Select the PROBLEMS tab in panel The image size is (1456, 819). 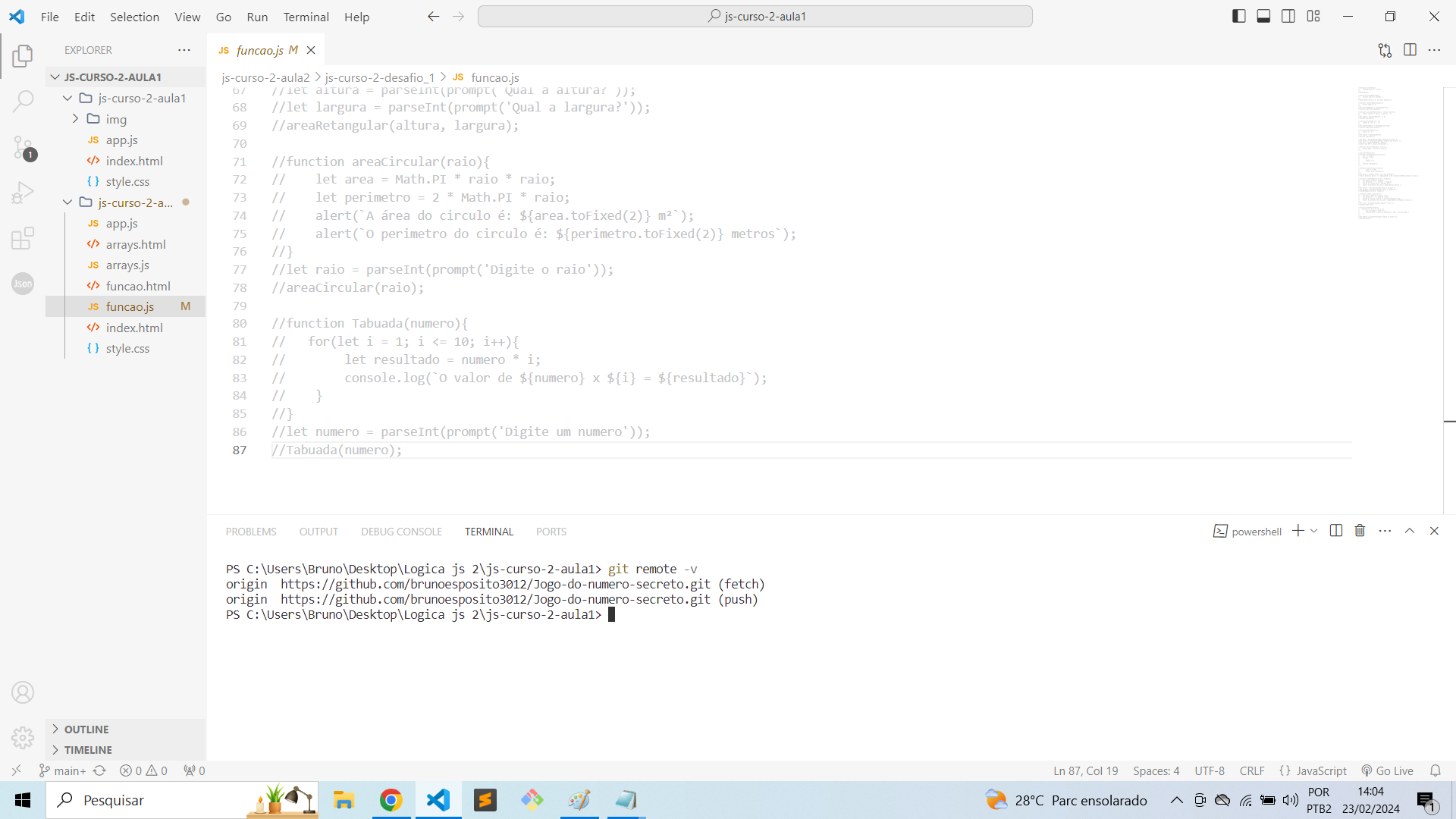(x=252, y=531)
